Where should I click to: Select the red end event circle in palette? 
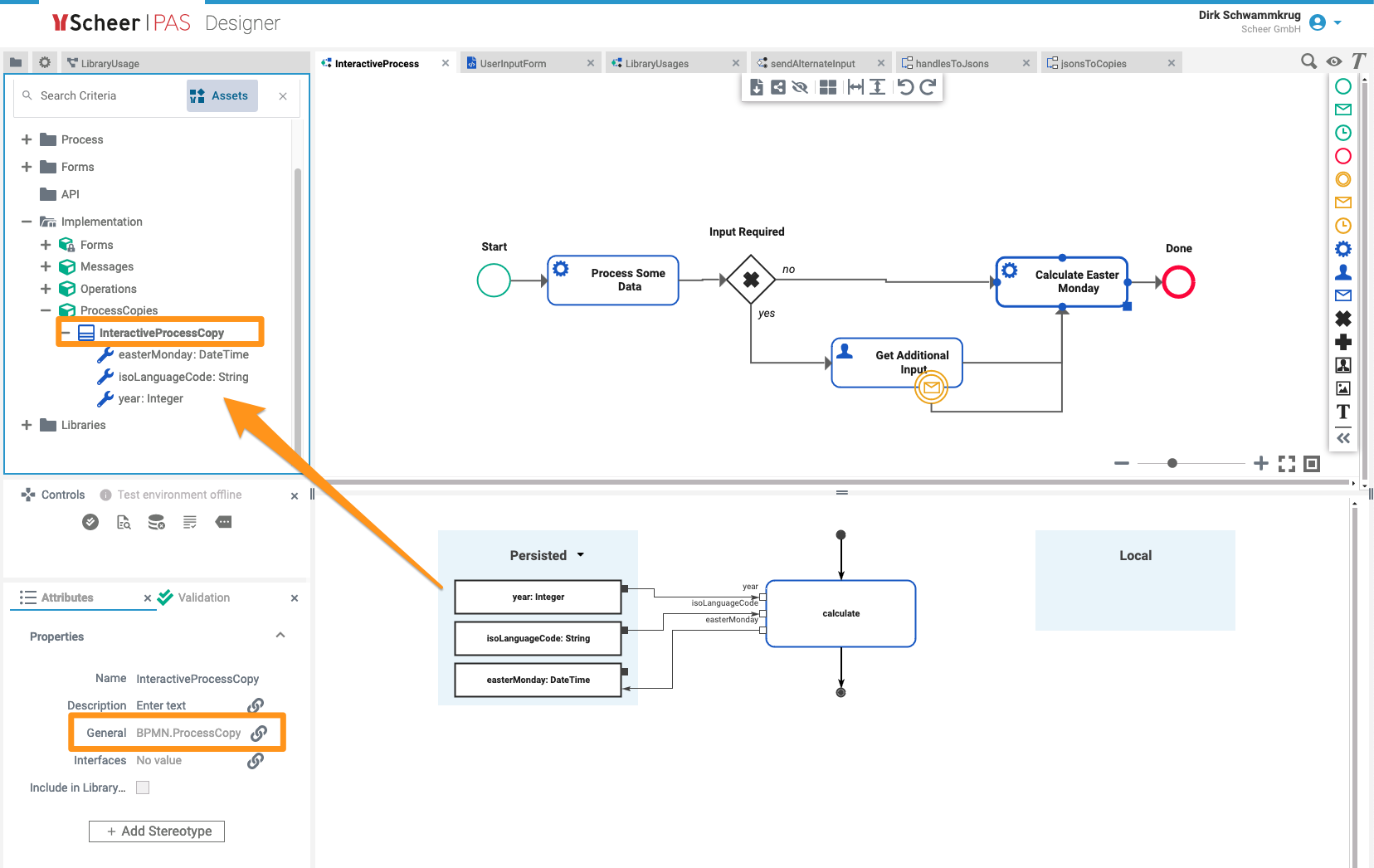(1342, 156)
